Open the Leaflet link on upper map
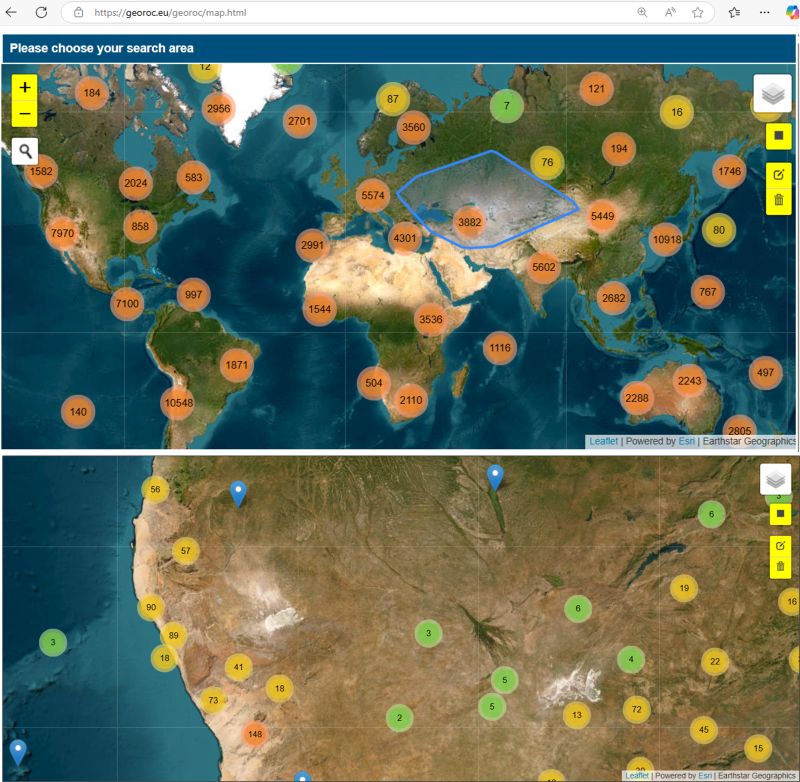The height and width of the screenshot is (782, 800). 603,440
